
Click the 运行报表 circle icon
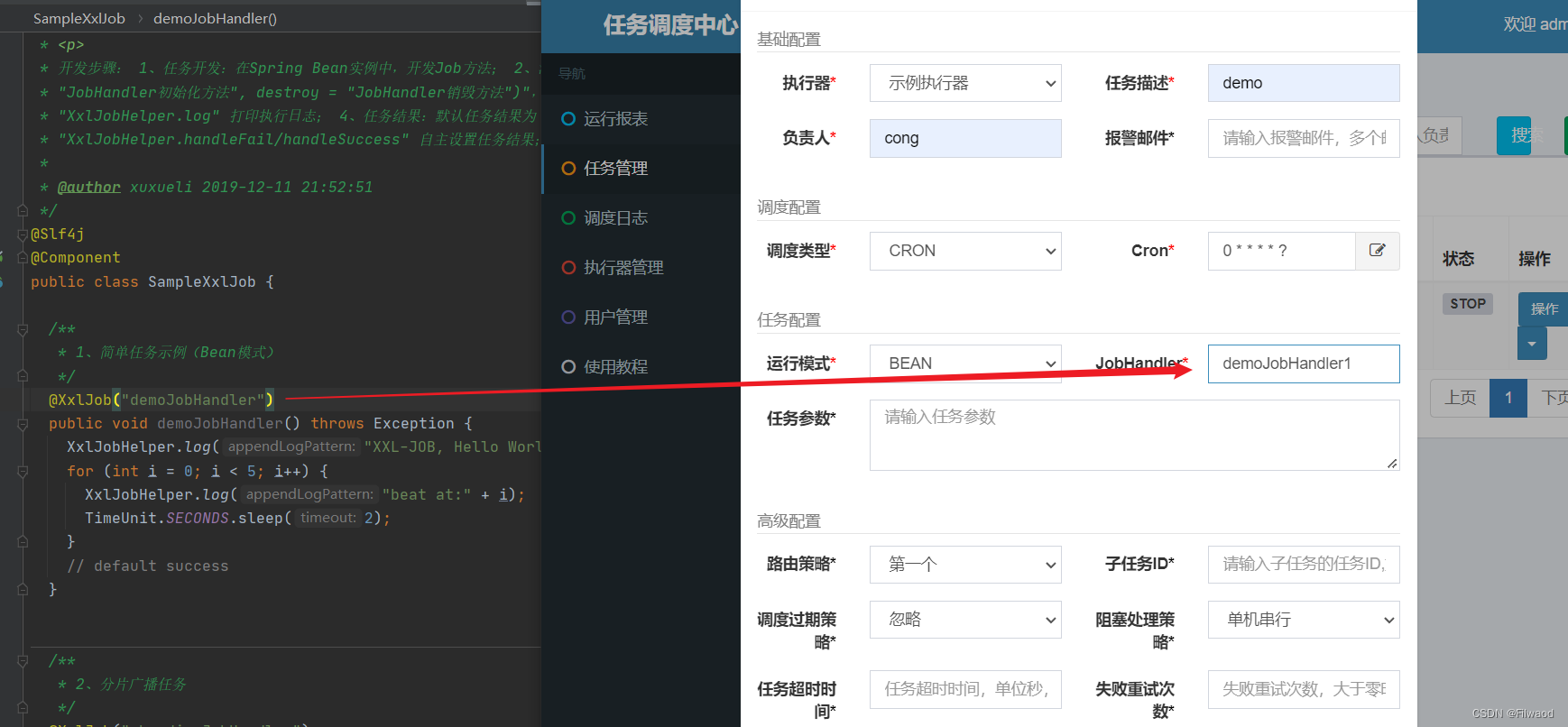click(x=568, y=118)
